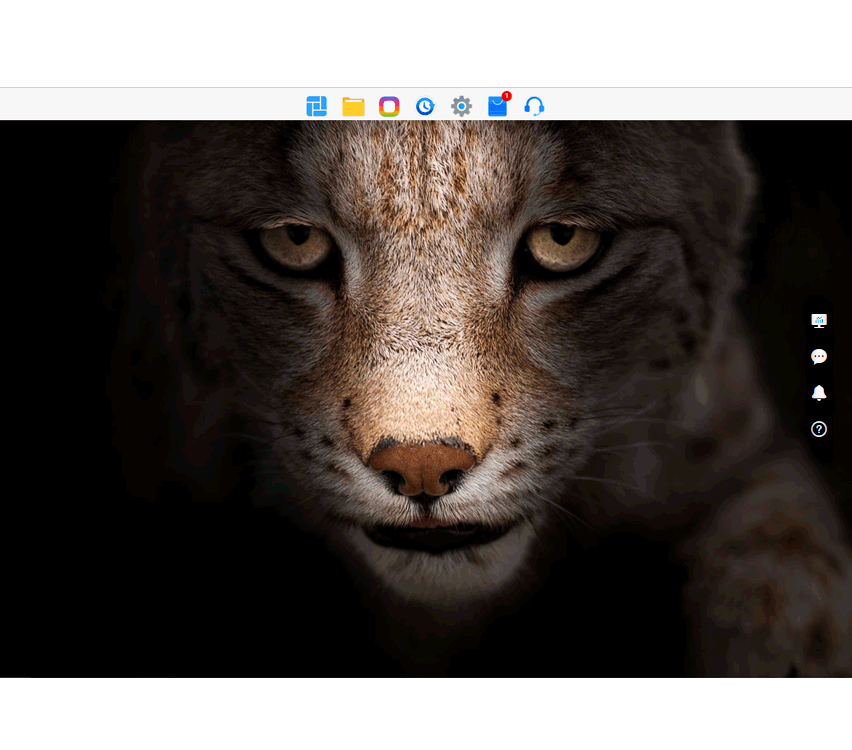Open help using the question mark icon
Image resolution: width=852 pixels, height=750 pixels.
[819, 429]
